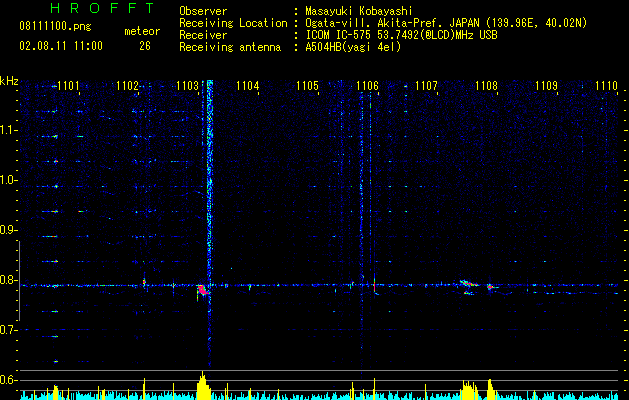Select the filename 08111100.png

tap(55, 26)
